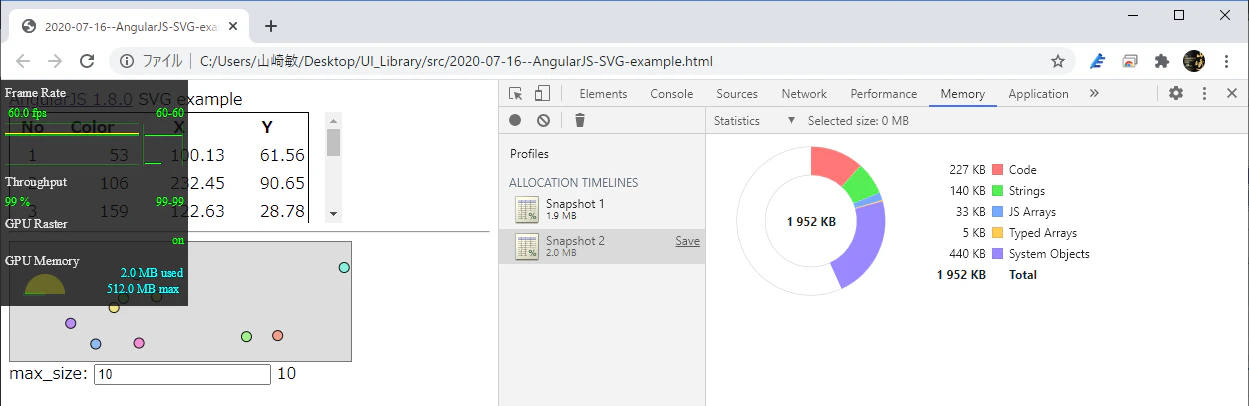Image resolution: width=1249 pixels, height=406 pixels.
Task: Switch to the Console tab
Action: pos(671,94)
